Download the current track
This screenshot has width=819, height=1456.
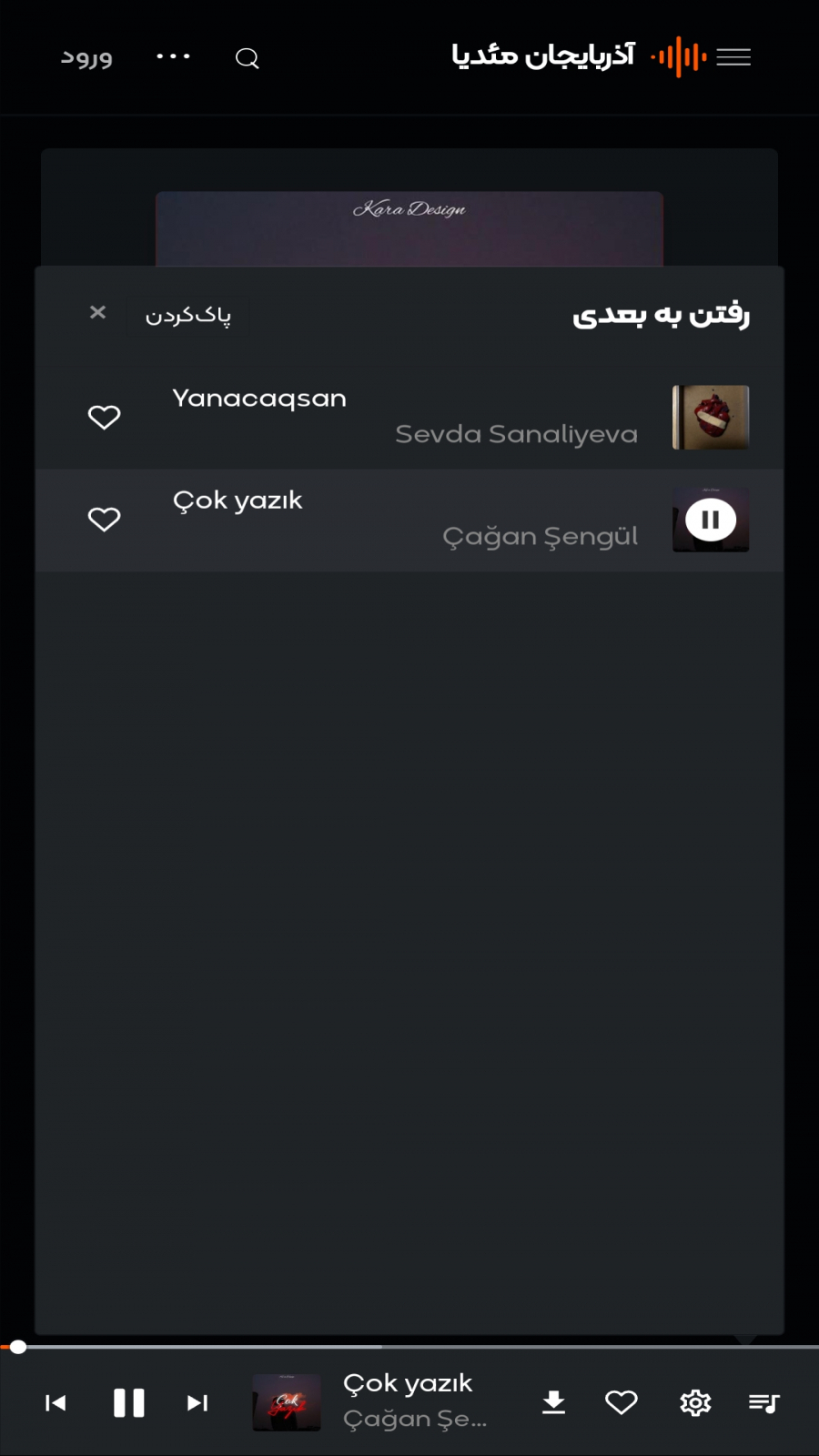pos(553,1403)
